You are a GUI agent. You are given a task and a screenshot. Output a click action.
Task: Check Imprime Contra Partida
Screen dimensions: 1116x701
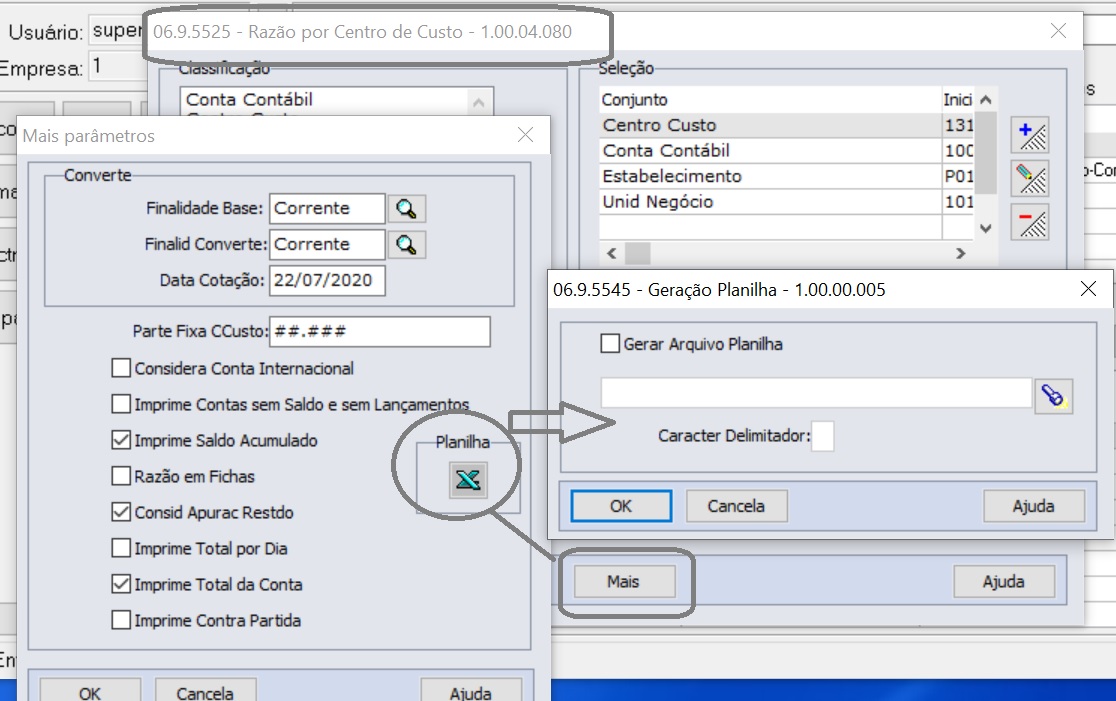pos(121,620)
